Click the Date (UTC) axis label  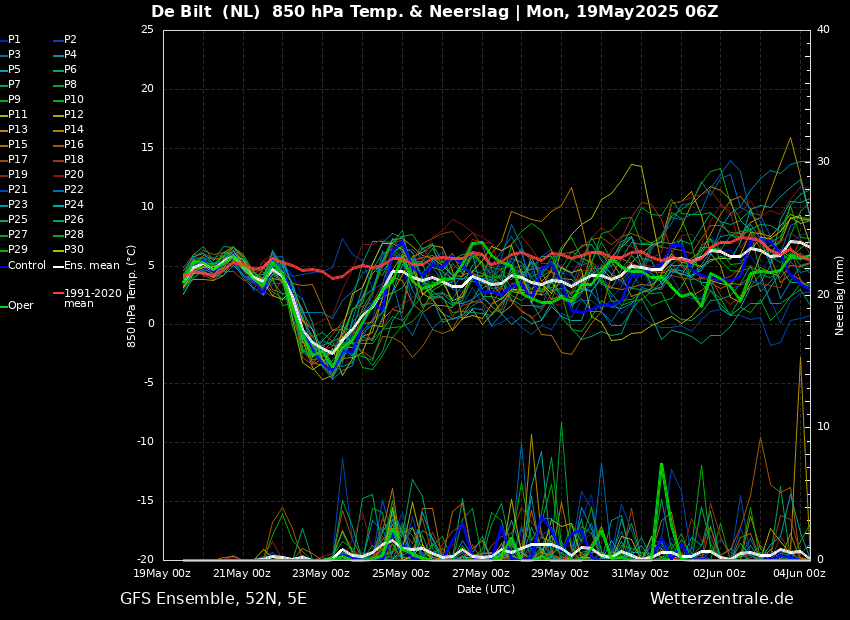click(x=486, y=590)
